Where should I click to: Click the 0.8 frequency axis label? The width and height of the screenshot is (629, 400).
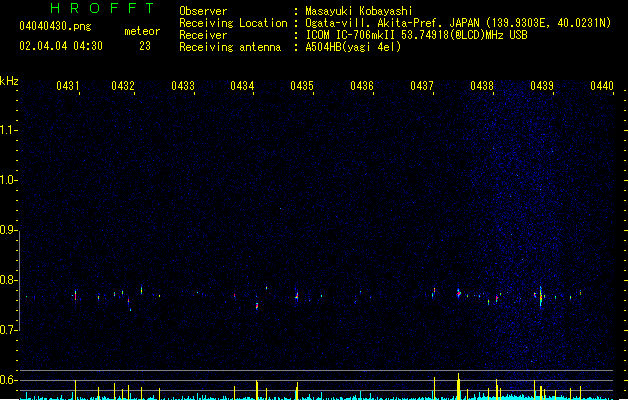[x=7, y=280]
